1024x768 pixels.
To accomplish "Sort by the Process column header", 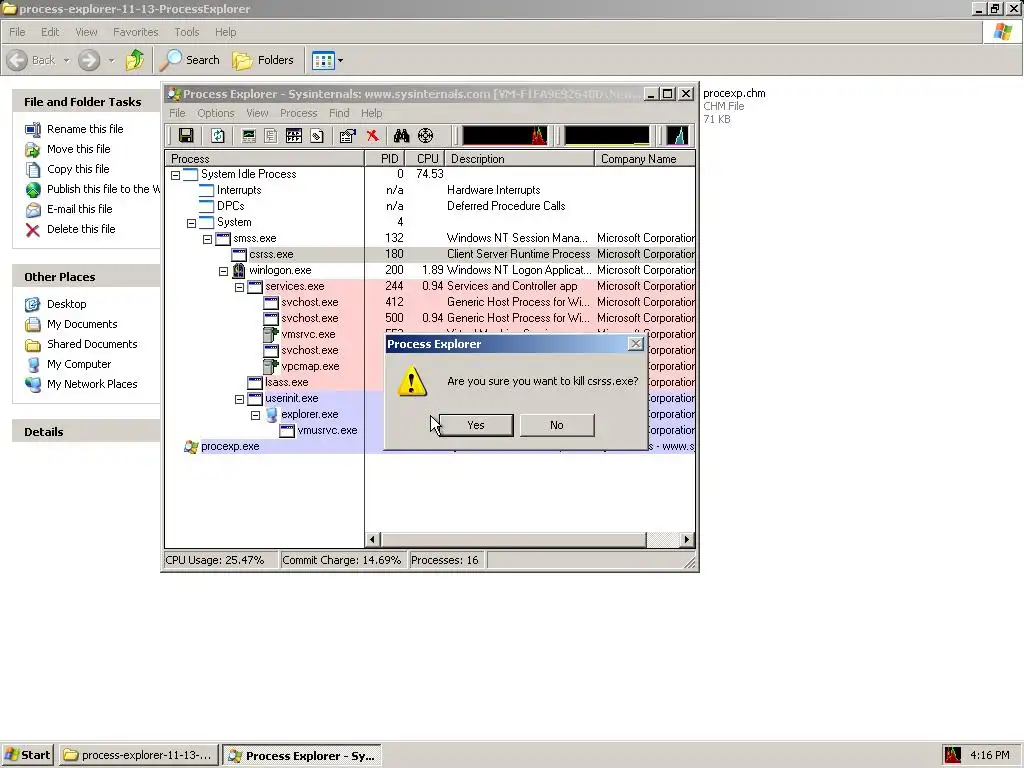I will [264, 159].
